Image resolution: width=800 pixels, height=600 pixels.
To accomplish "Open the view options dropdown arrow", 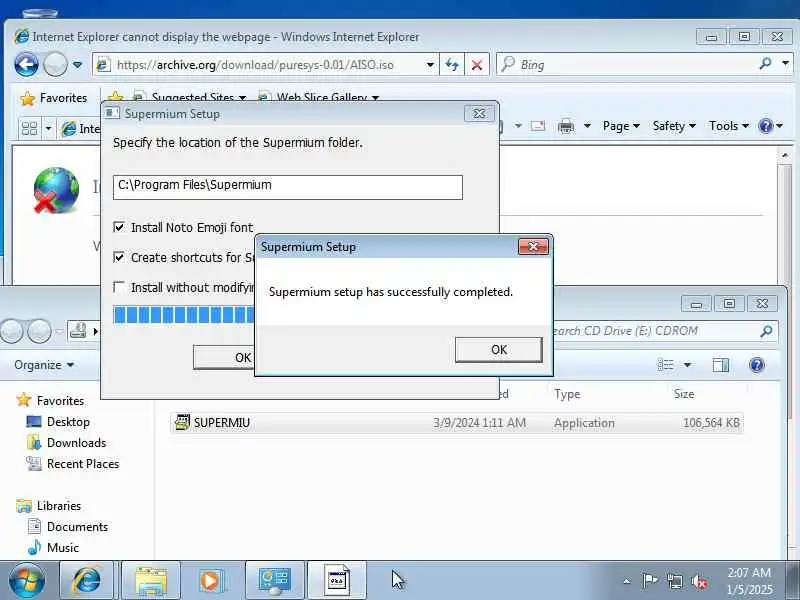I will tap(687, 365).
